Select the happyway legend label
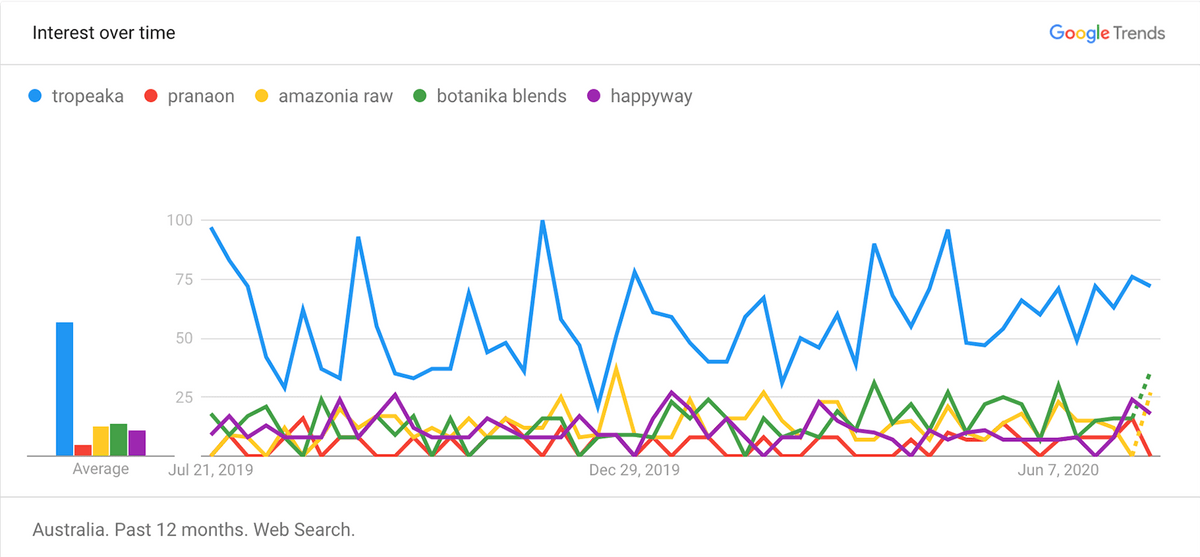The width and height of the screenshot is (1200, 557). (650, 97)
